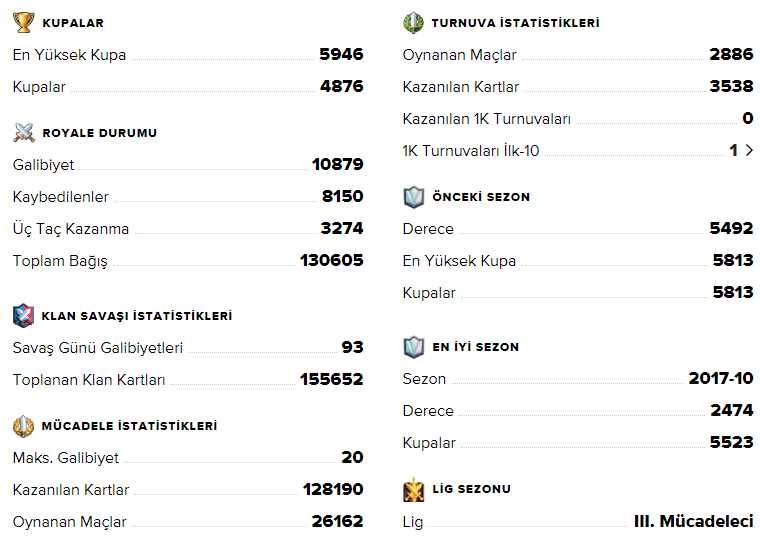Click the Kazanılan 1K Turnuvaları label

486,119
